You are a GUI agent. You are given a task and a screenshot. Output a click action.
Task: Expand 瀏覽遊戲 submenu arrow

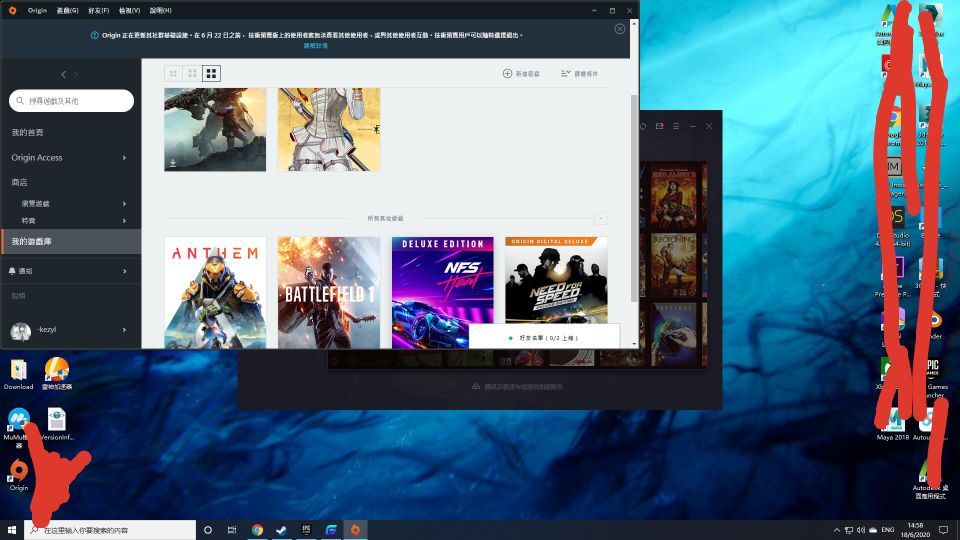pos(124,203)
